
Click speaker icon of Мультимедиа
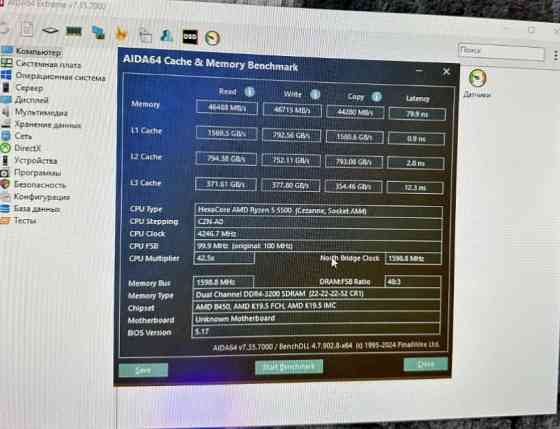5,112
